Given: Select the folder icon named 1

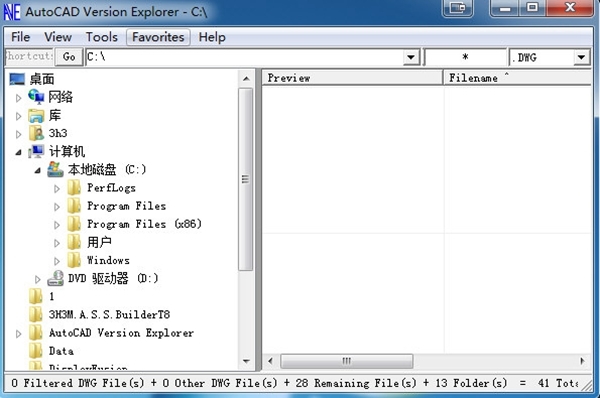Looking at the screenshot, I should [36, 297].
